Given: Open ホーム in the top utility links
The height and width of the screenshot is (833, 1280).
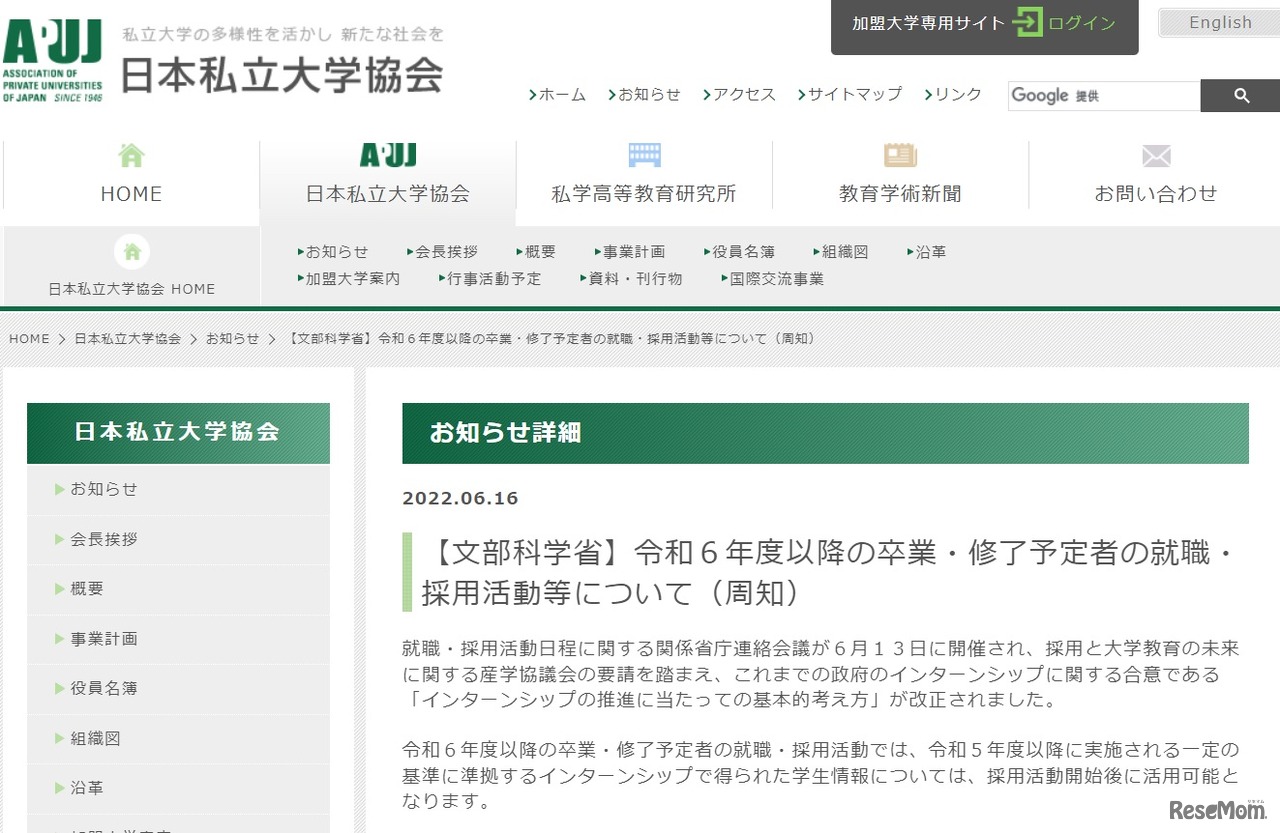Looking at the screenshot, I should tap(558, 95).
